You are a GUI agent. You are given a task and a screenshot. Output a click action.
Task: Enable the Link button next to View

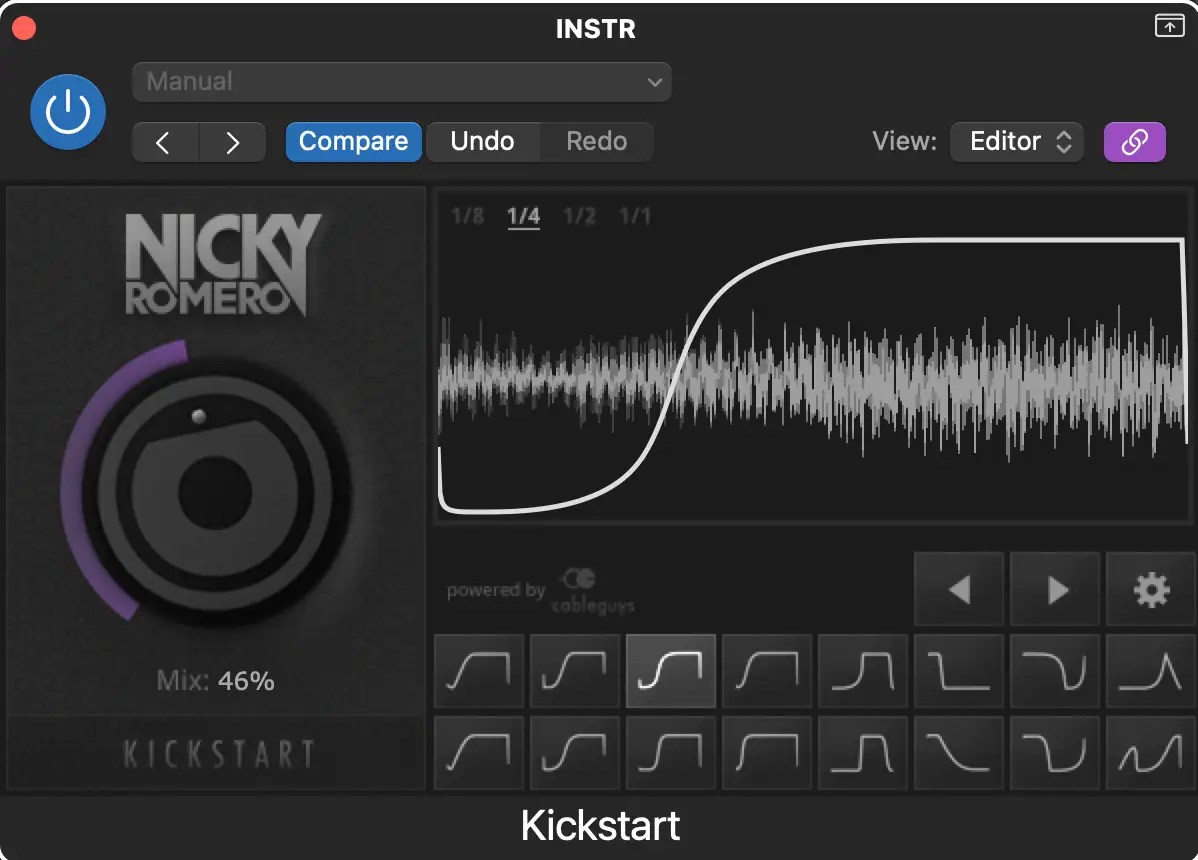[1134, 142]
